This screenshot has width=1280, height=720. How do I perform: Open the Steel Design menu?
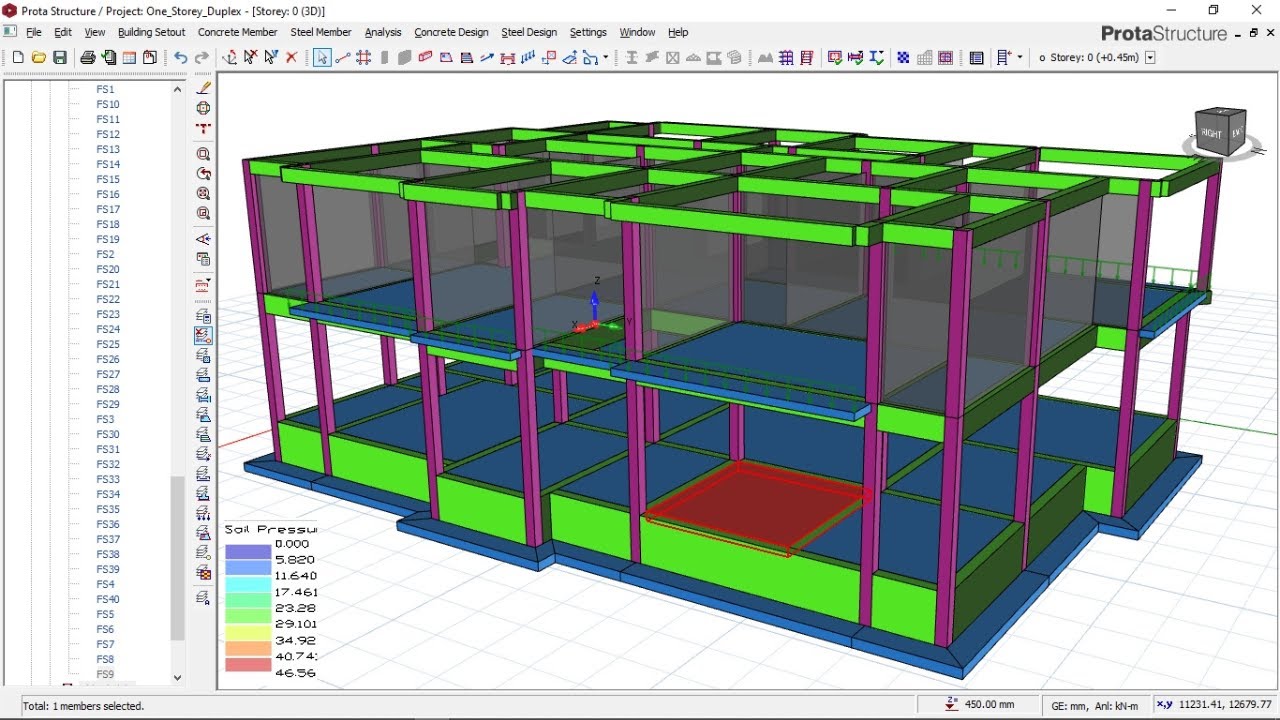click(x=529, y=32)
